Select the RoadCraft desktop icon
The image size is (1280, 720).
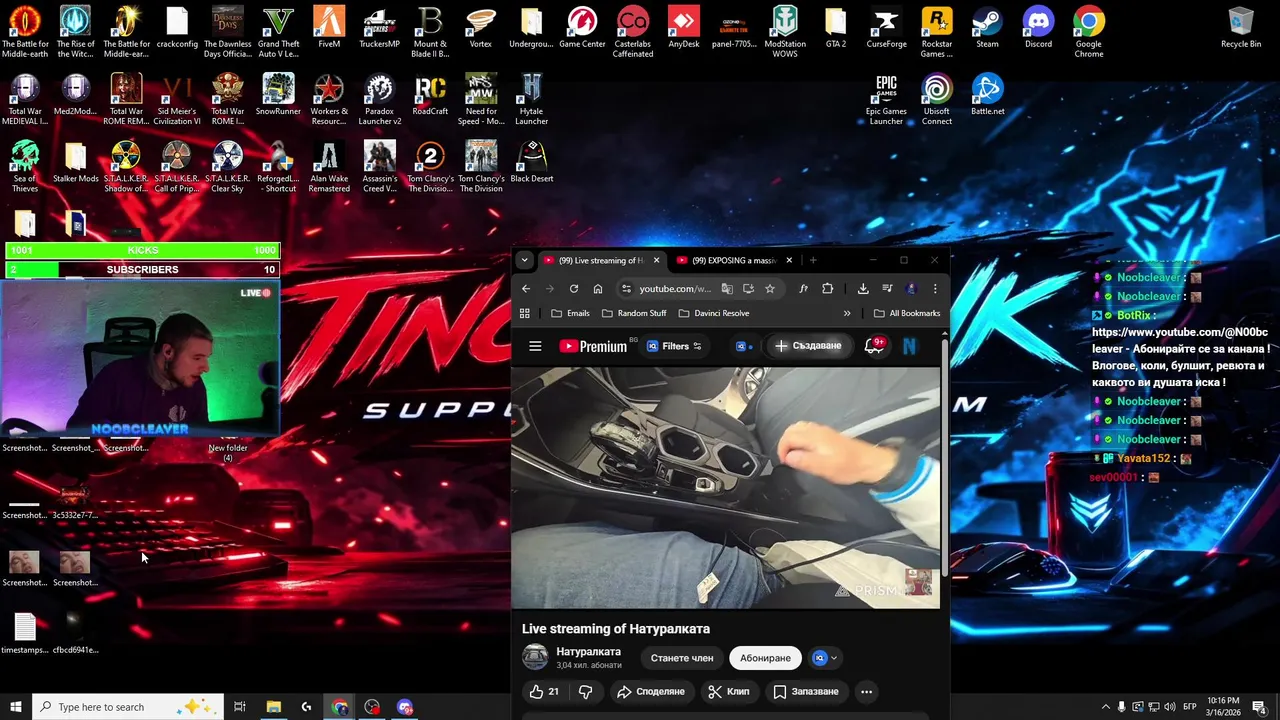(430, 95)
